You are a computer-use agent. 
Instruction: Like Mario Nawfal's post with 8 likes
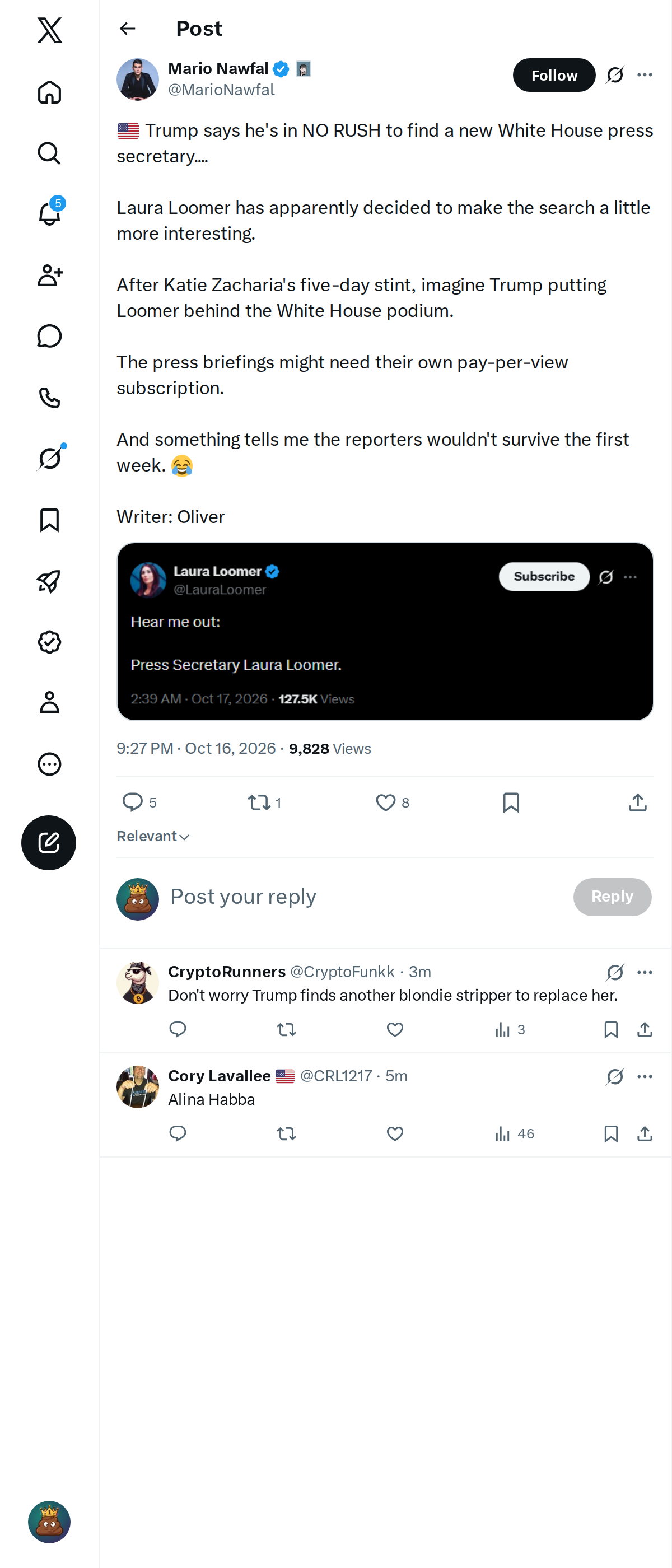pyautogui.click(x=392, y=802)
